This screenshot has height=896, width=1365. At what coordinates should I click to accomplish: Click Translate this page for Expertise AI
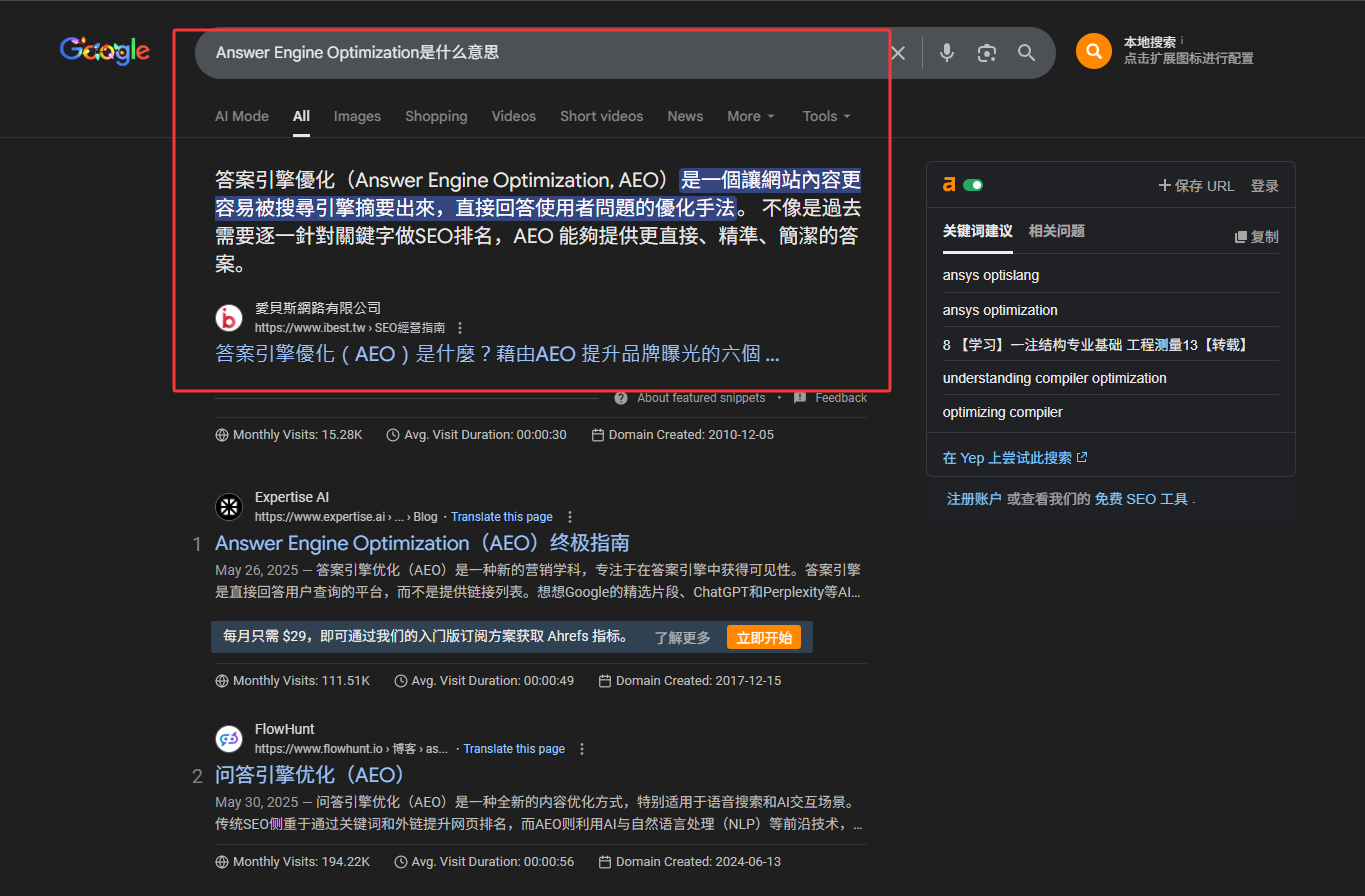(502, 517)
